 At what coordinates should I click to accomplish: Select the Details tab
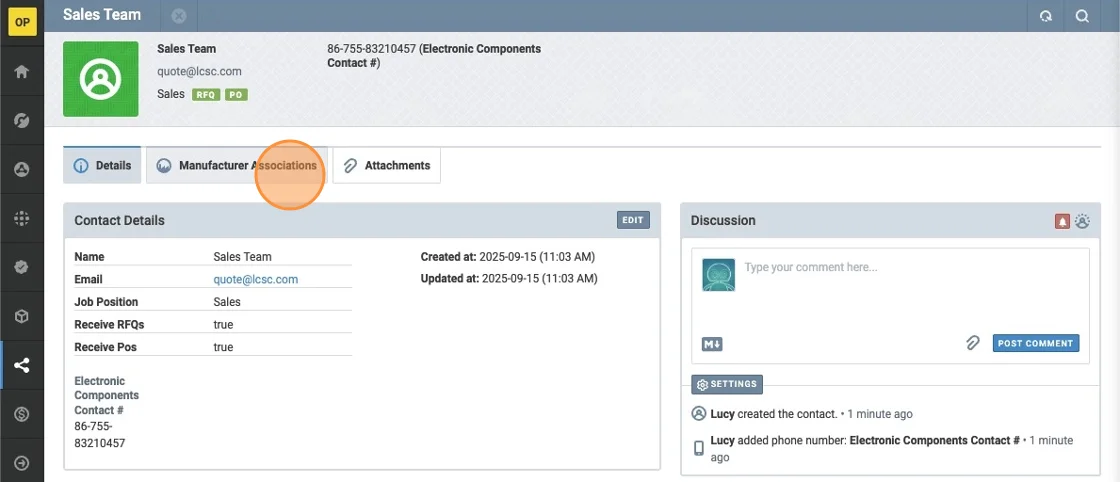click(103, 166)
